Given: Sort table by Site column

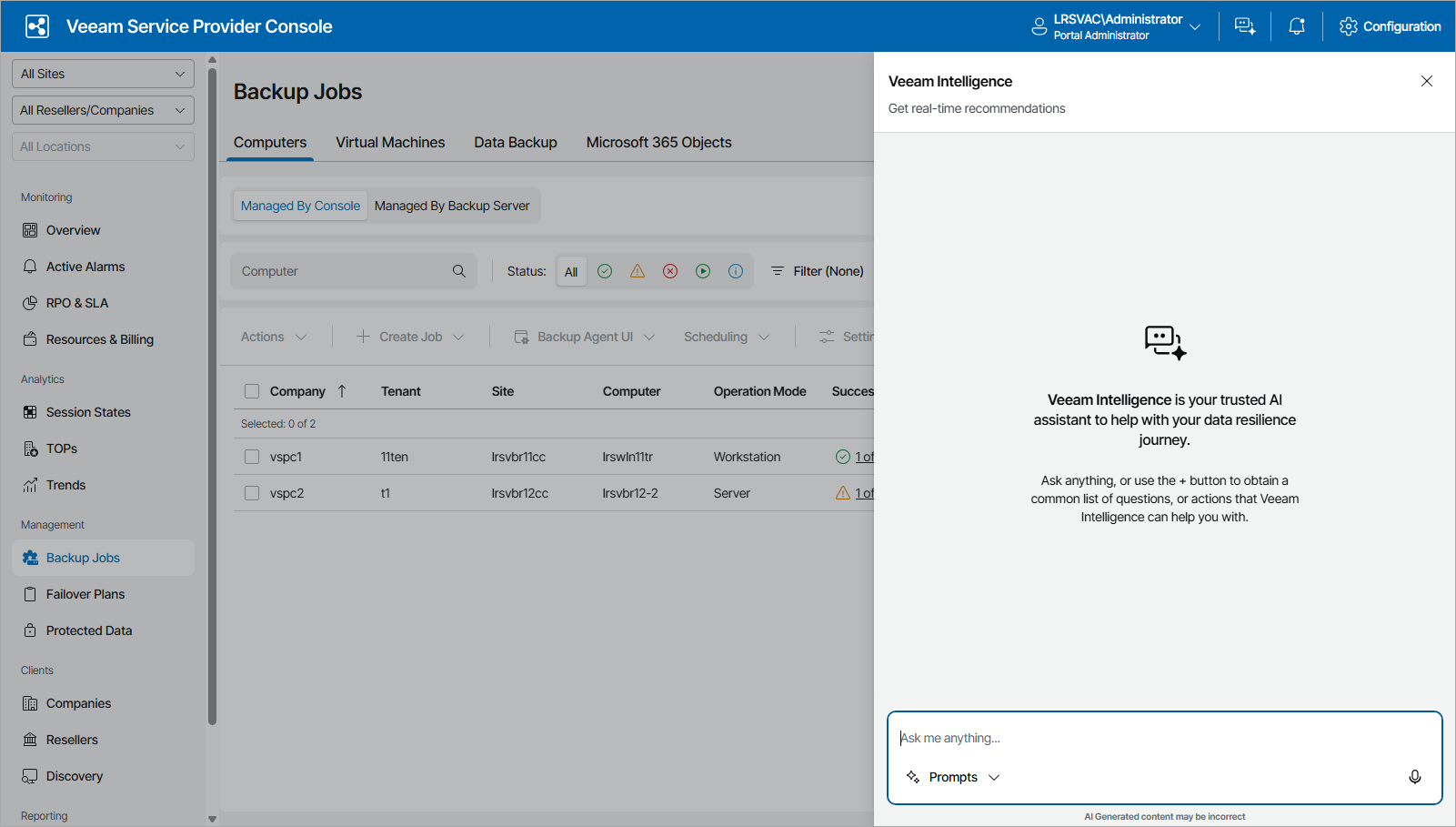Looking at the screenshot, I should 503,391.
